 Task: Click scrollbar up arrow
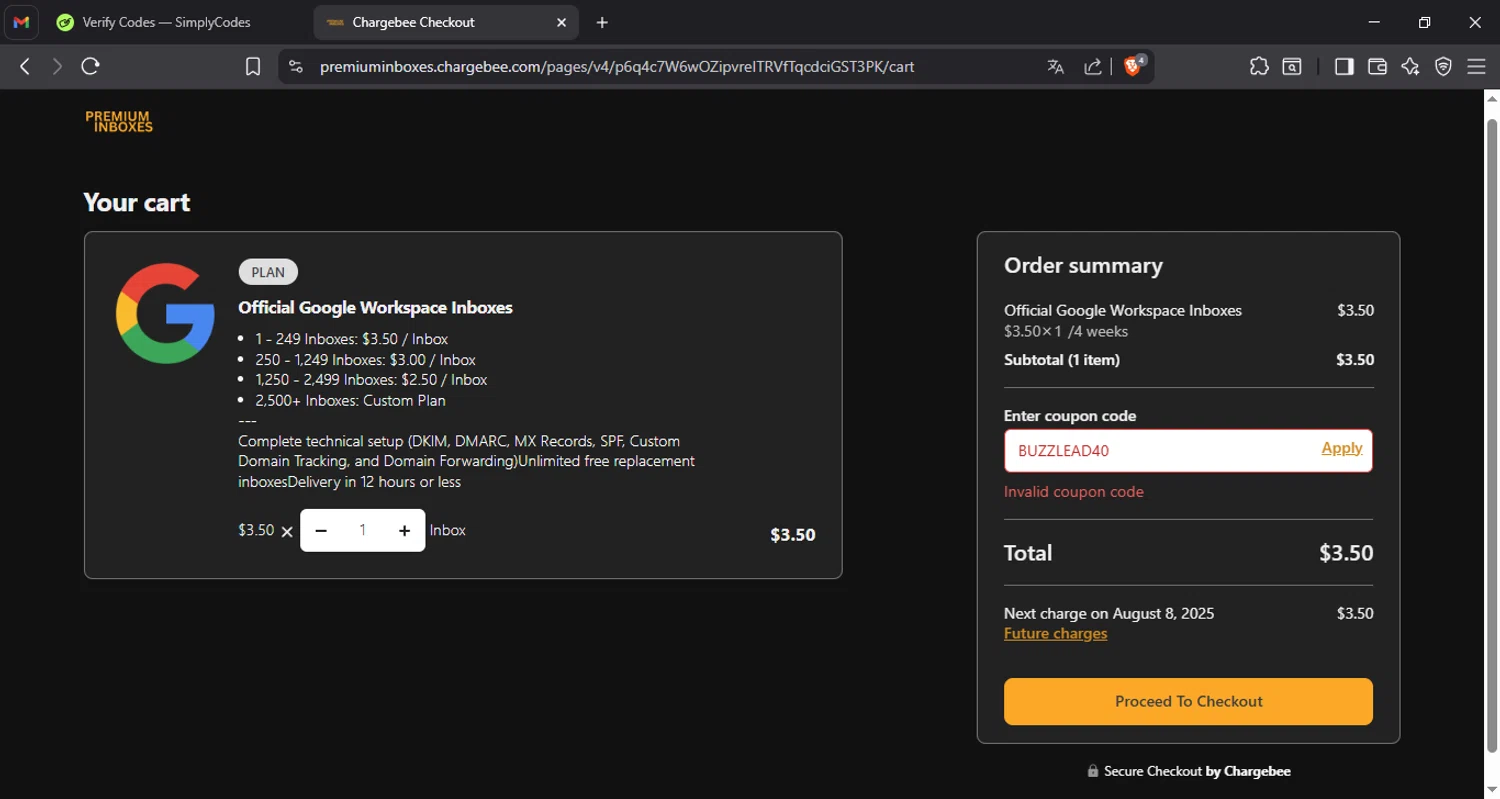click(x=1491, y=98)
